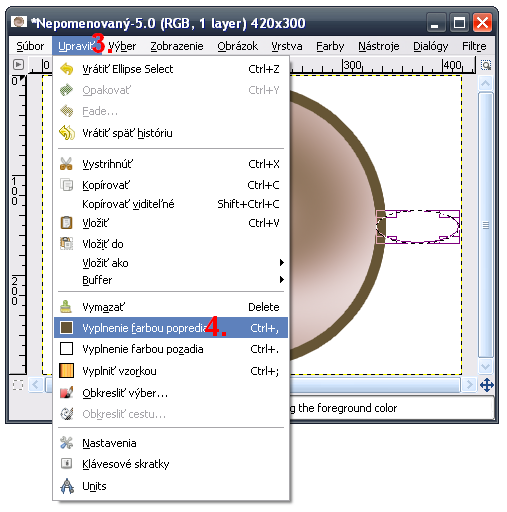Screen dimensions: 507x512
Task: Click the horizontal scrollbar left arrow
Action: click(x=36, y=385)
